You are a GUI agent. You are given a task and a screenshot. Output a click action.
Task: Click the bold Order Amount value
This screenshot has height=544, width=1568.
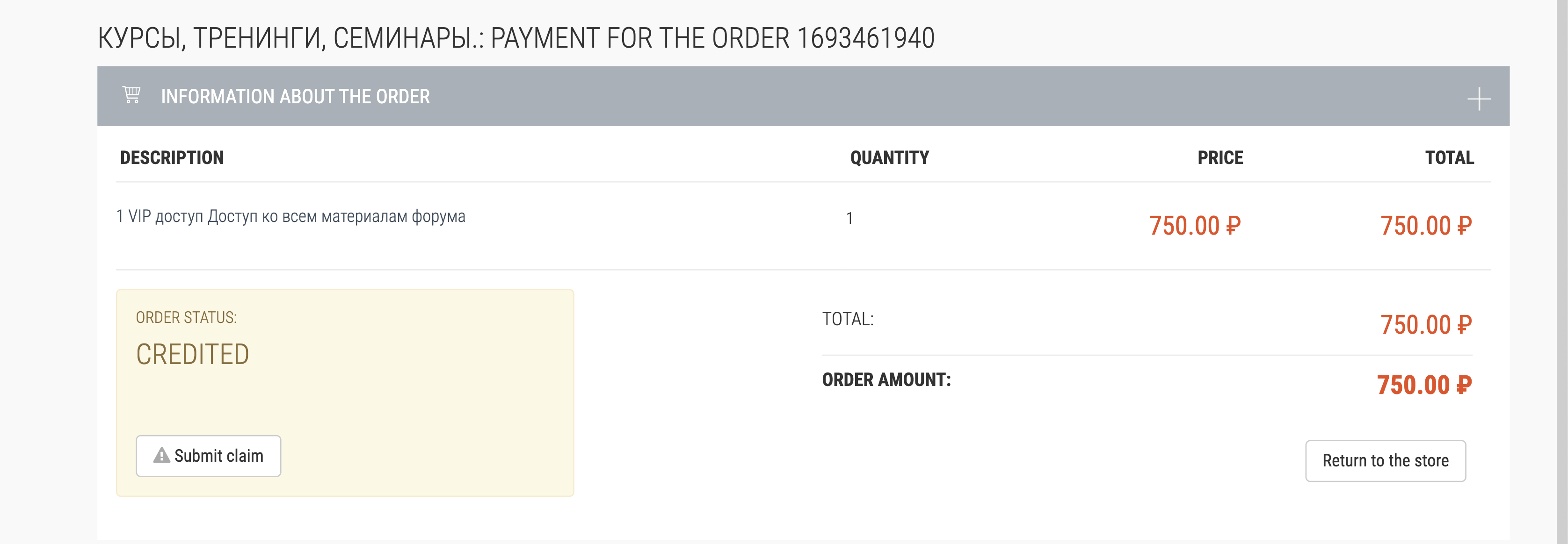[1424, 385]
